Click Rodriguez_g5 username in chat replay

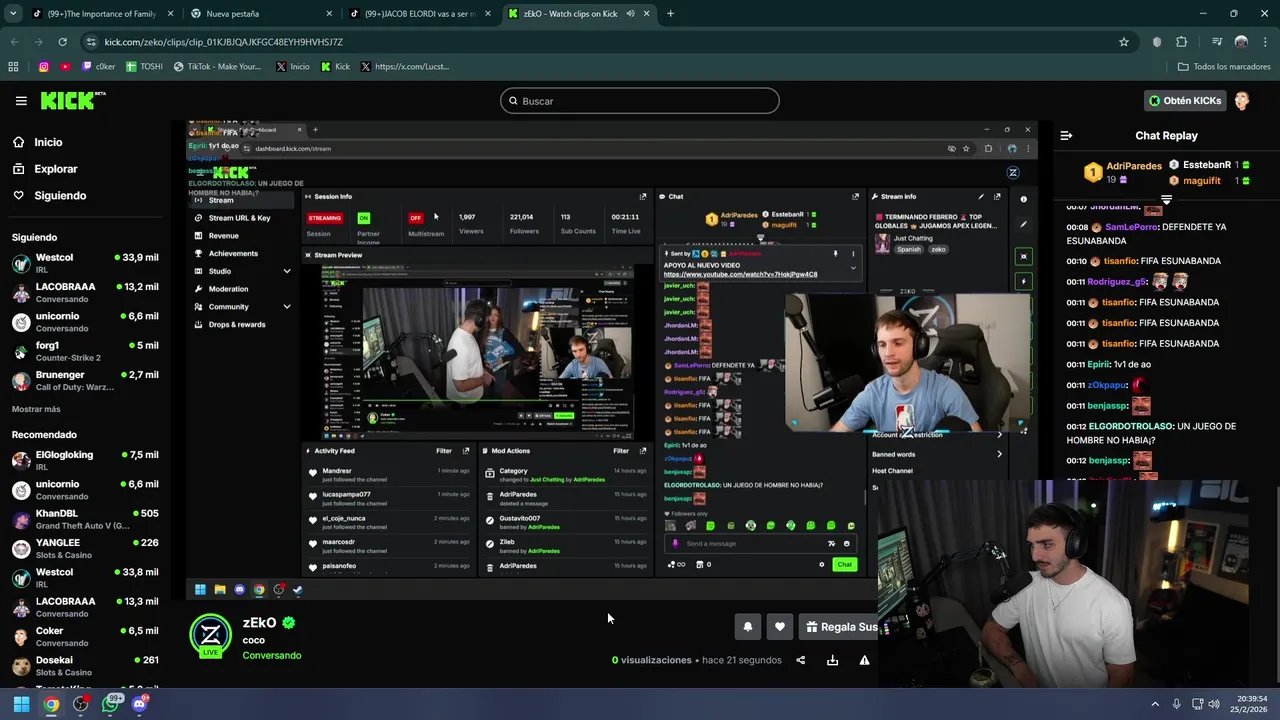pos(1117,282)
